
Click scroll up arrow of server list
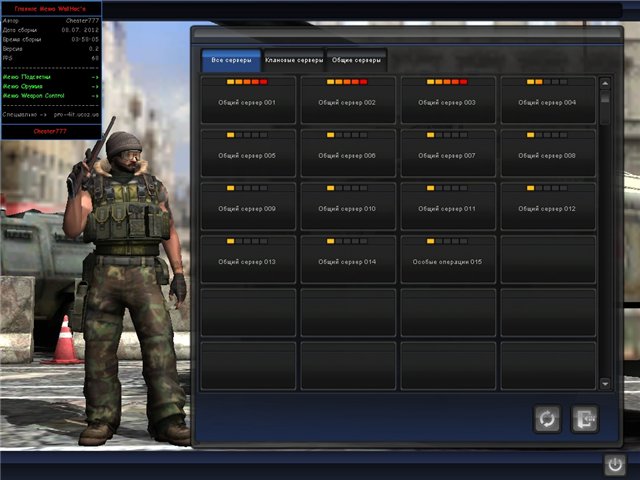coord(605,84)
